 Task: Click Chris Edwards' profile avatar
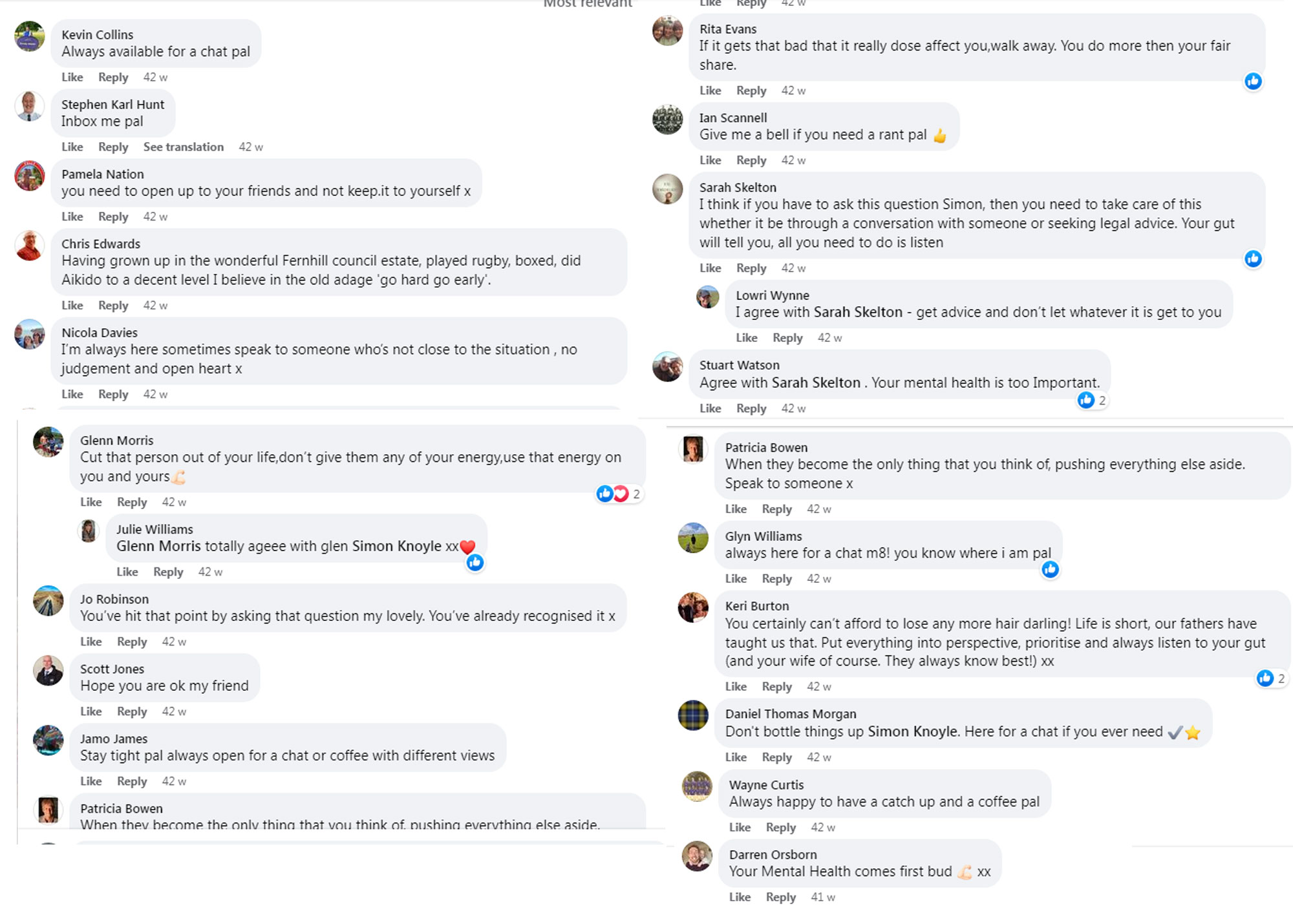tap(30, 246)
